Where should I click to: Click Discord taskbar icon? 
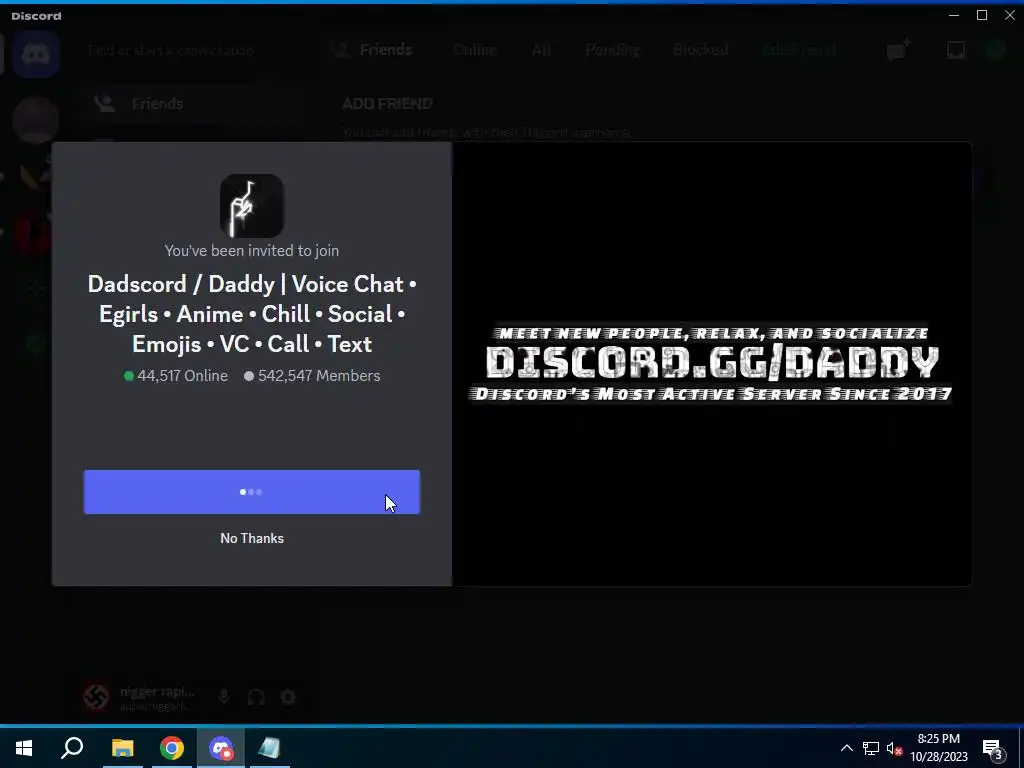pyautogui.click(x=221, y=748)
